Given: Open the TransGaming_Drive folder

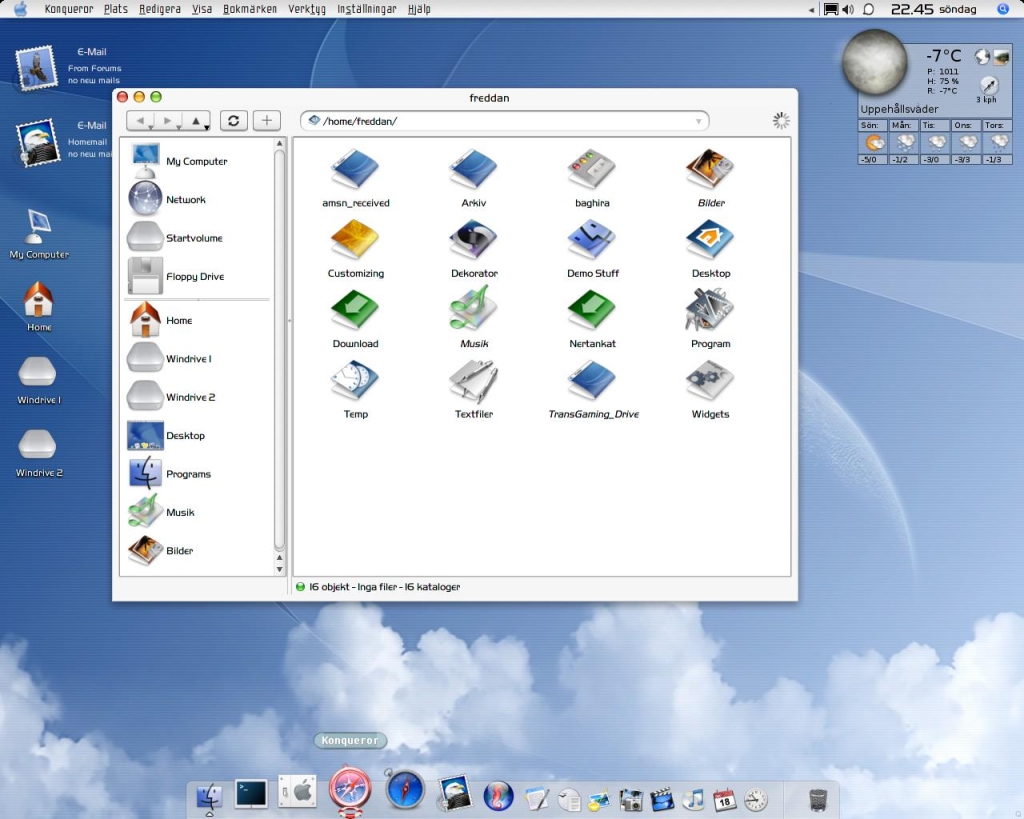Looking at the screenshot, I should (593, 382).
